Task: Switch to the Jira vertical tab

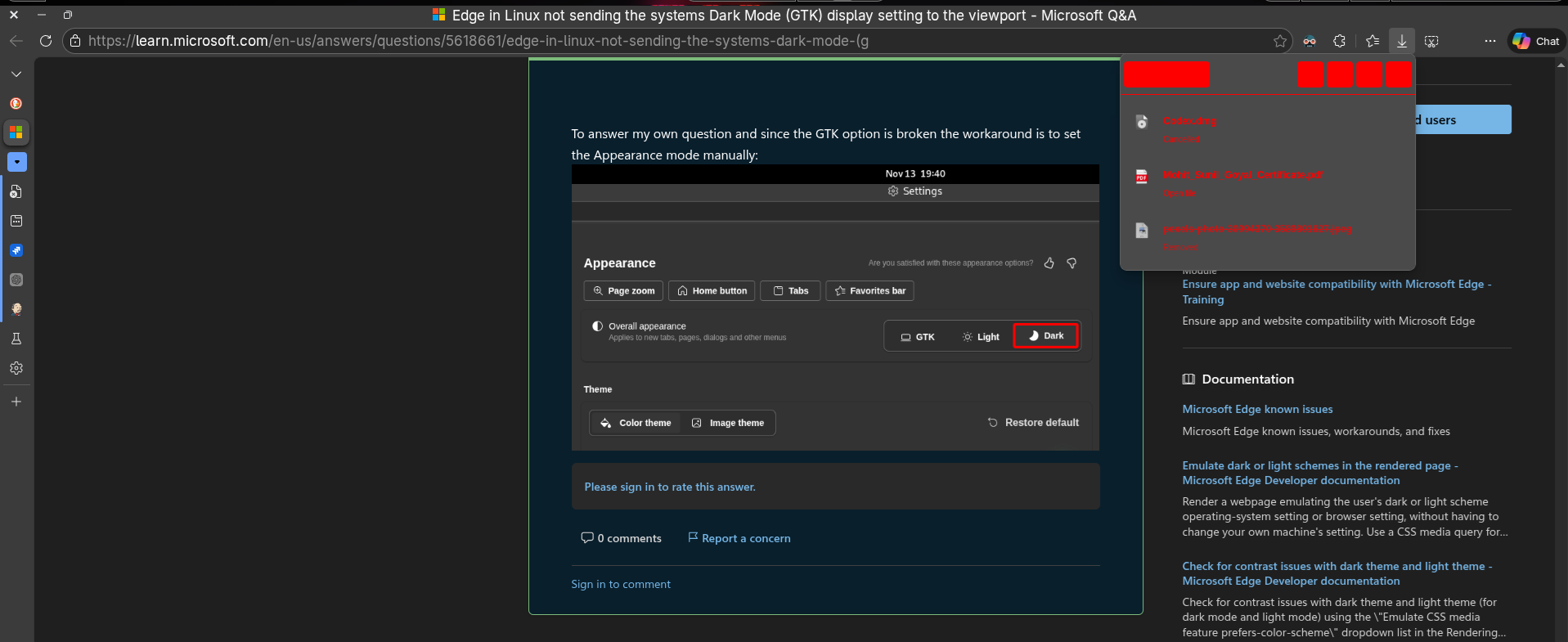Action: [x=16, y=250]
